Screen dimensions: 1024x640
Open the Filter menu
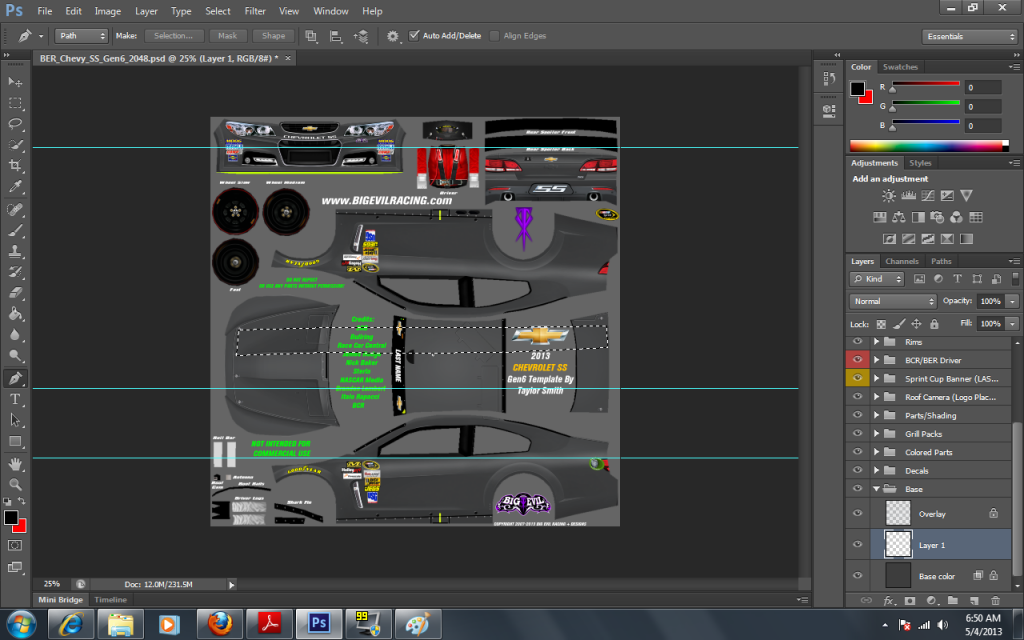point(255,11)
